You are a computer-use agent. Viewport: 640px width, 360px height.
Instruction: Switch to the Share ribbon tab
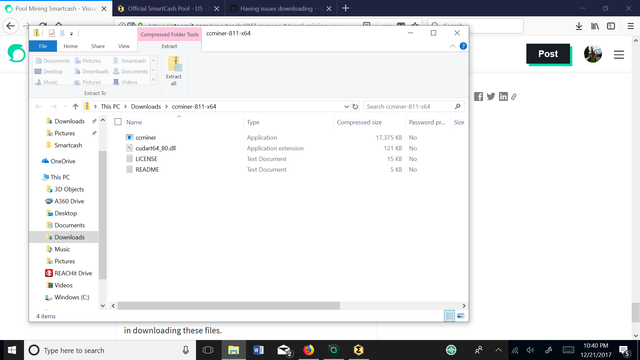tap(98, 46)
